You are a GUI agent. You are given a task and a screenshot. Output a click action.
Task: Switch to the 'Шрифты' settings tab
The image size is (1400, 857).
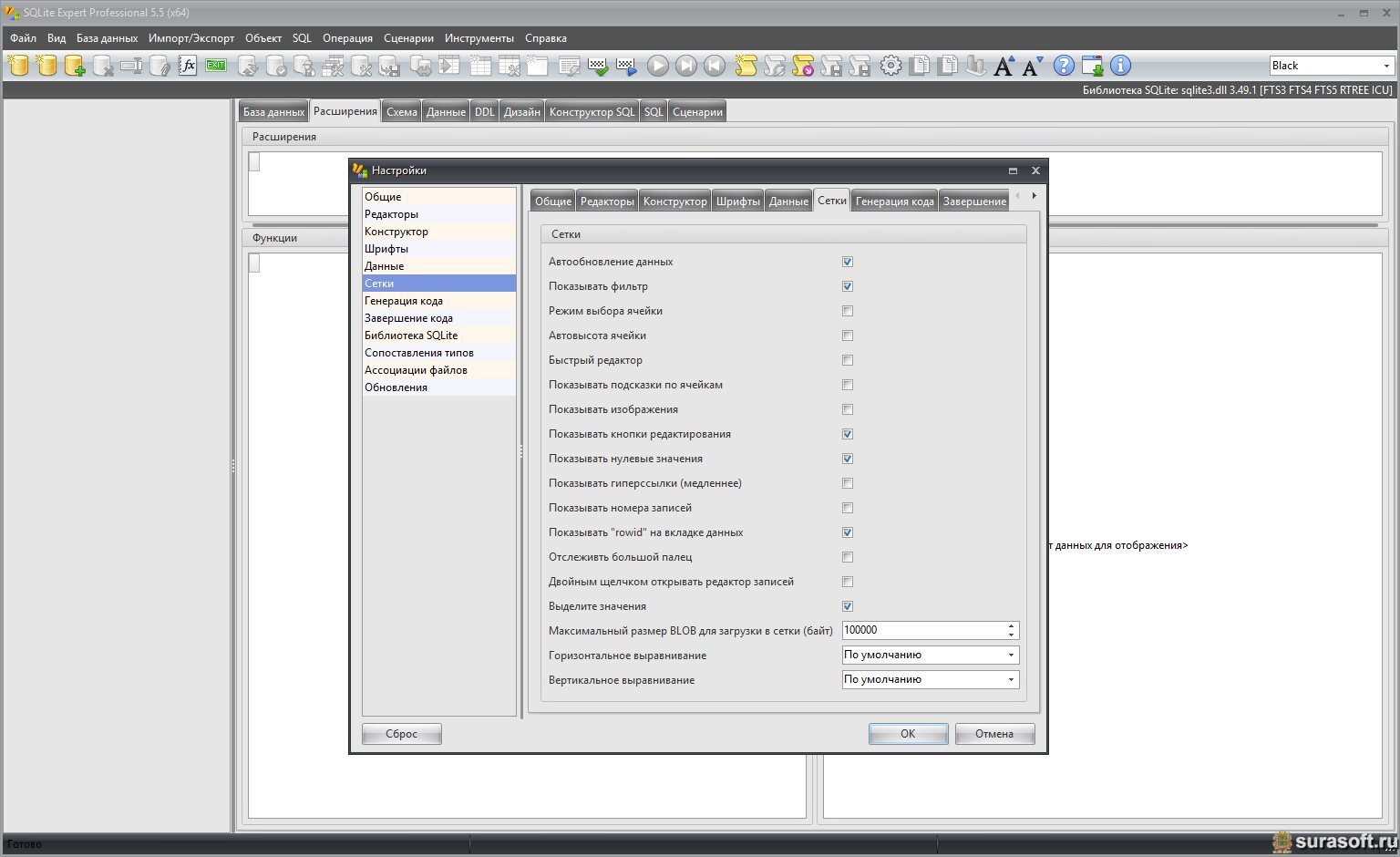(737, 201)
